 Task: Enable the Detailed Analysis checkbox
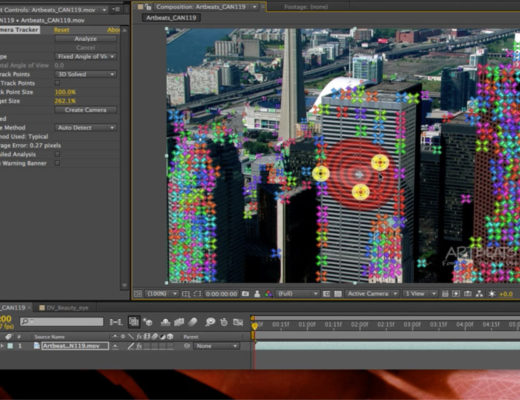pos(57,154)
